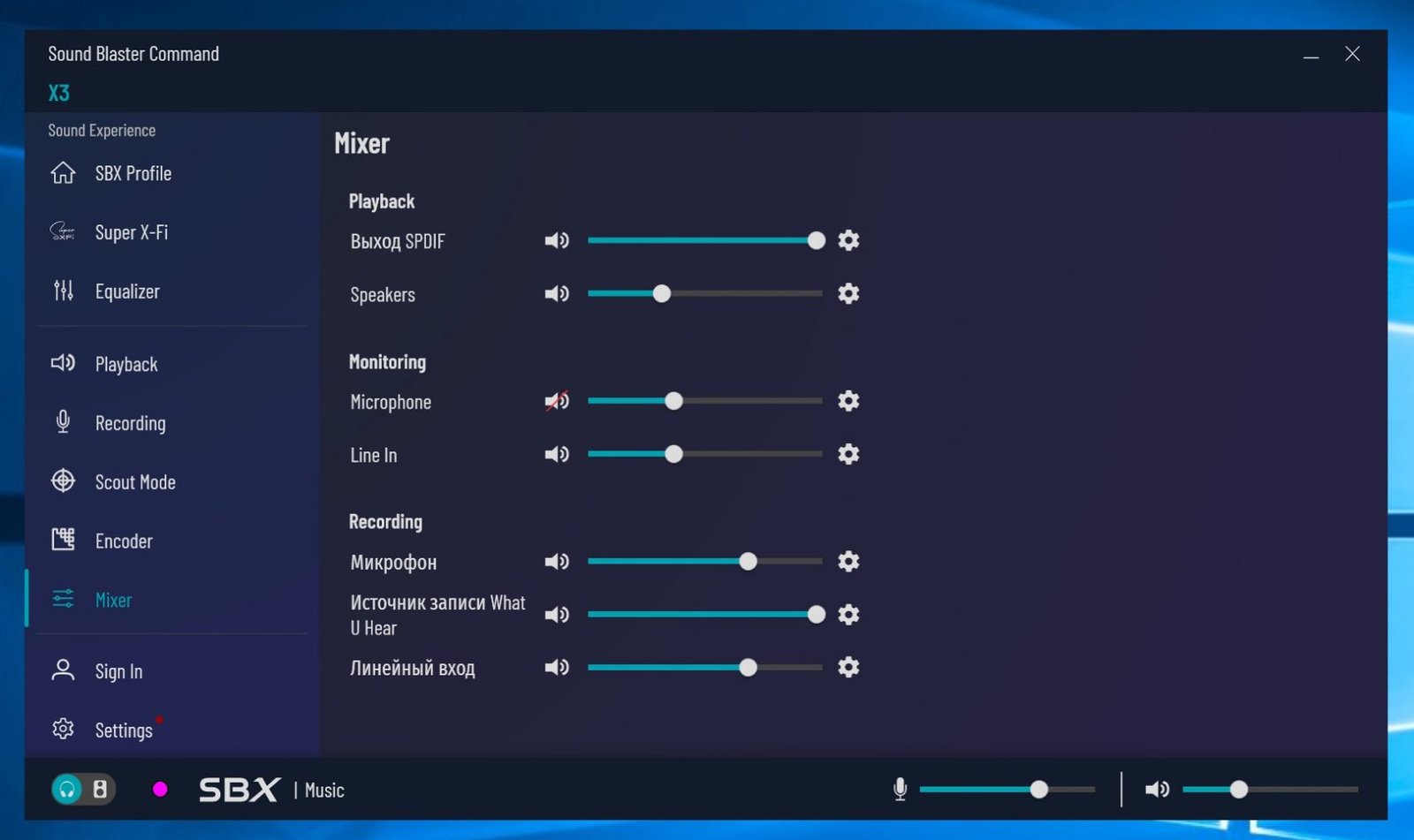
Task: Switch output to headphones in bottom bar
Action: (x=67, y=789)
